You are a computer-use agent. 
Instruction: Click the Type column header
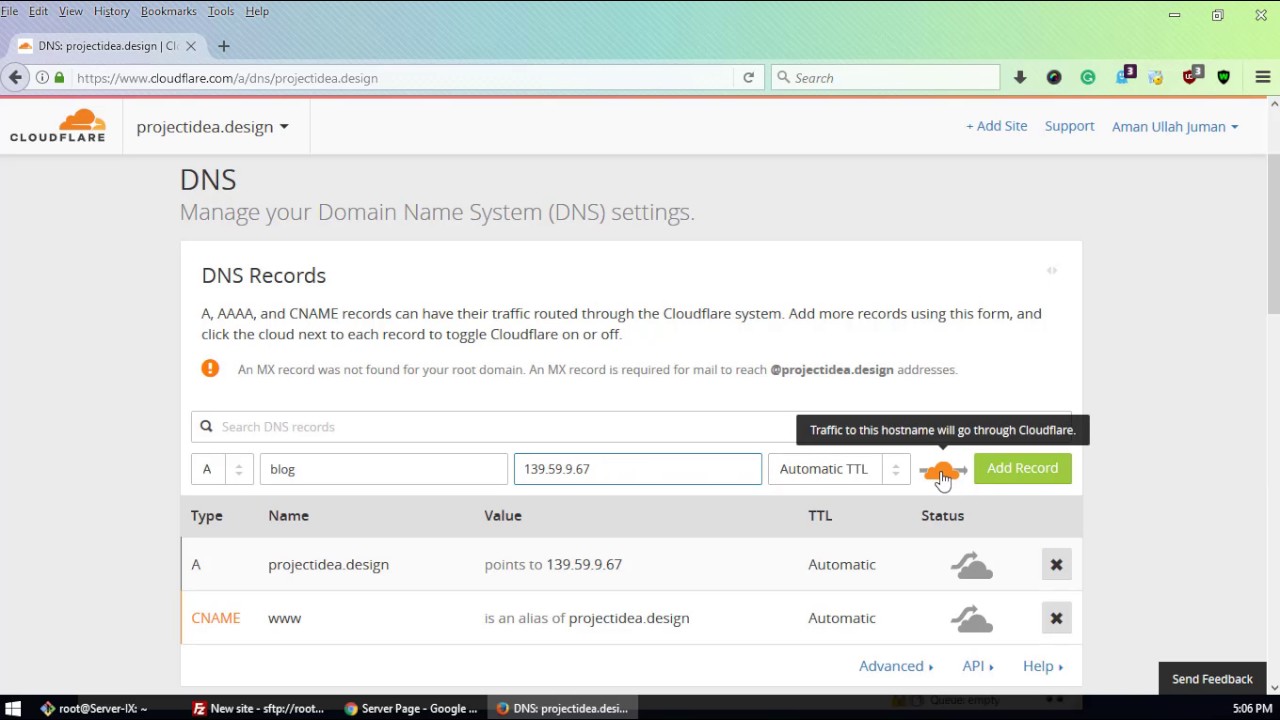click(207, 516)
